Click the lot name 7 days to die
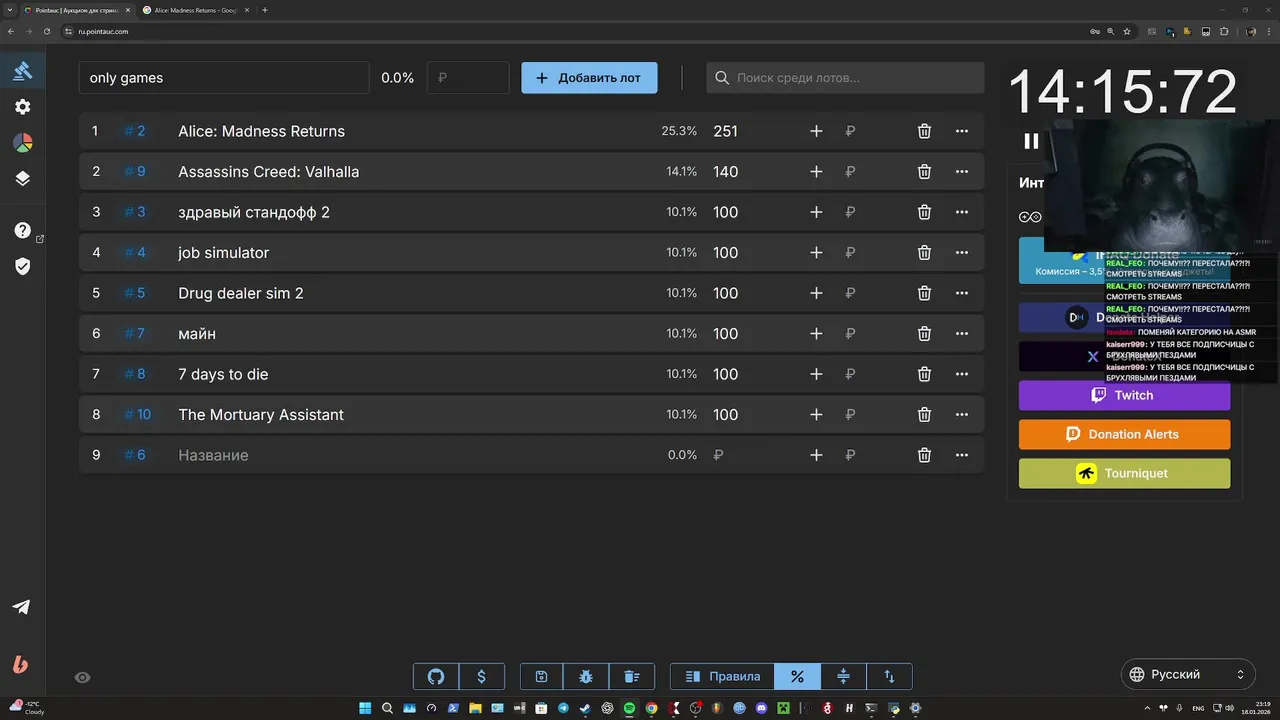Image resolution: width=1280 pixels, height=720 pixels. (x=223, y=374)
